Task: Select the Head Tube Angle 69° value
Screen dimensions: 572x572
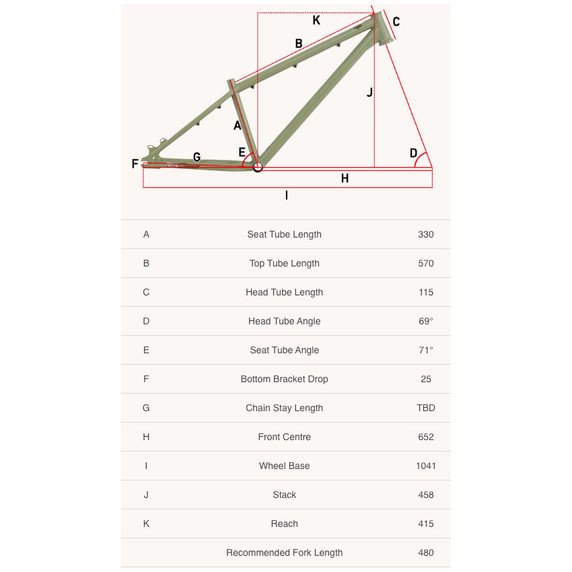Action: [x=426, y=321]
